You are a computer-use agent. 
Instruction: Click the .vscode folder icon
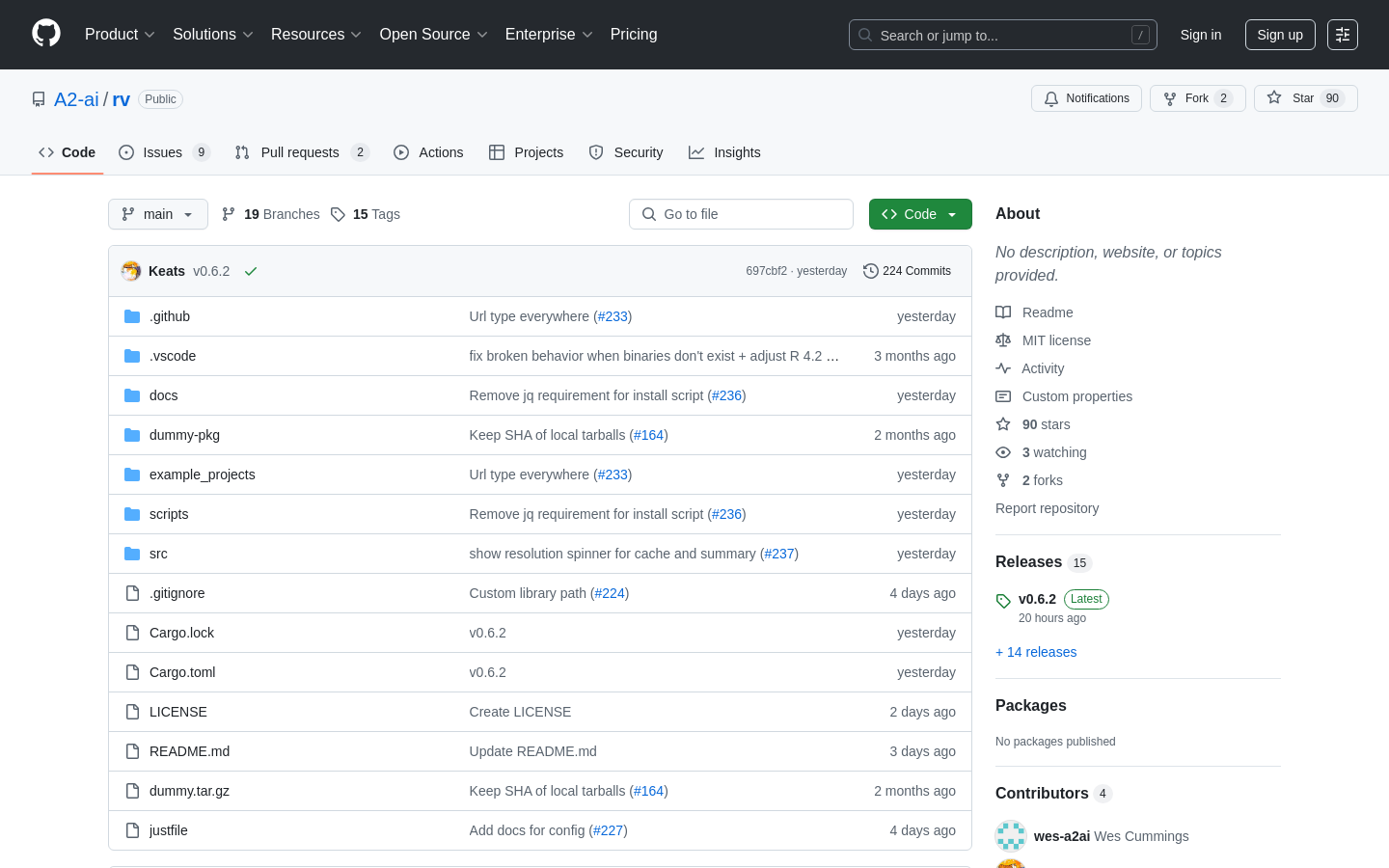click(x=132, y=356)
